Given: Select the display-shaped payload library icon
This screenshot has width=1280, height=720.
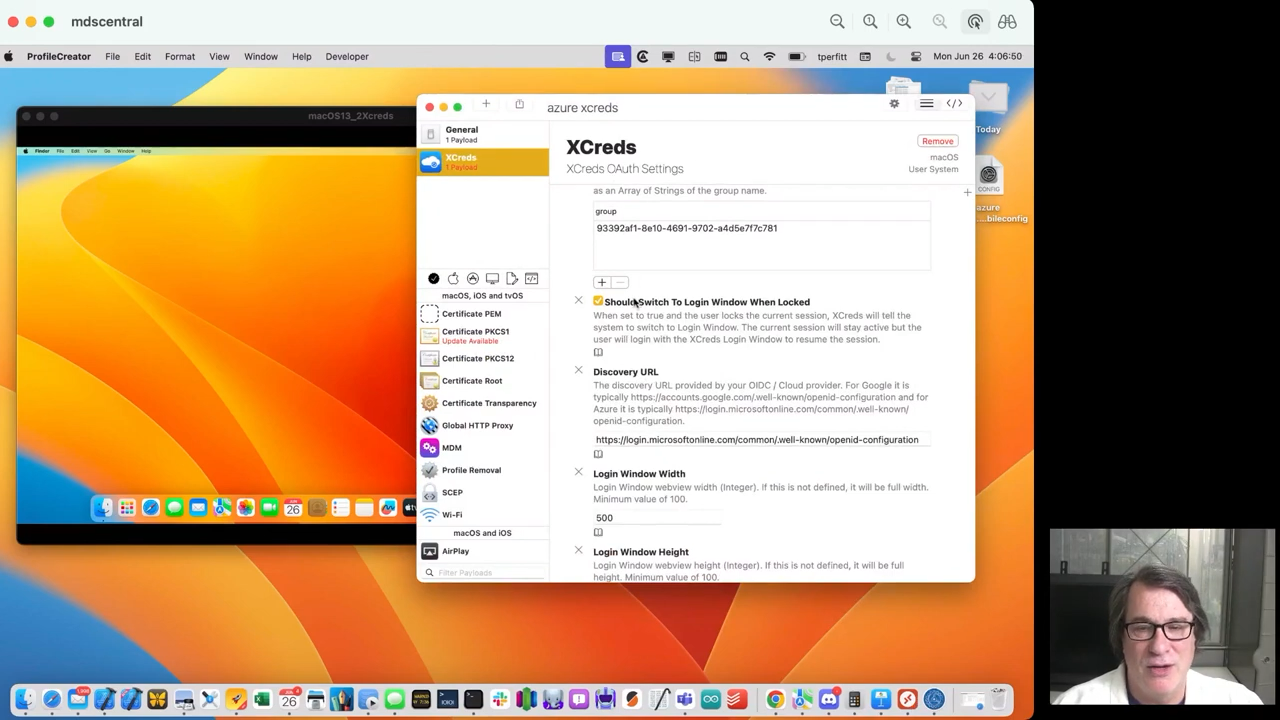Looking at the screenshot, I should click(x=492, y=279).
